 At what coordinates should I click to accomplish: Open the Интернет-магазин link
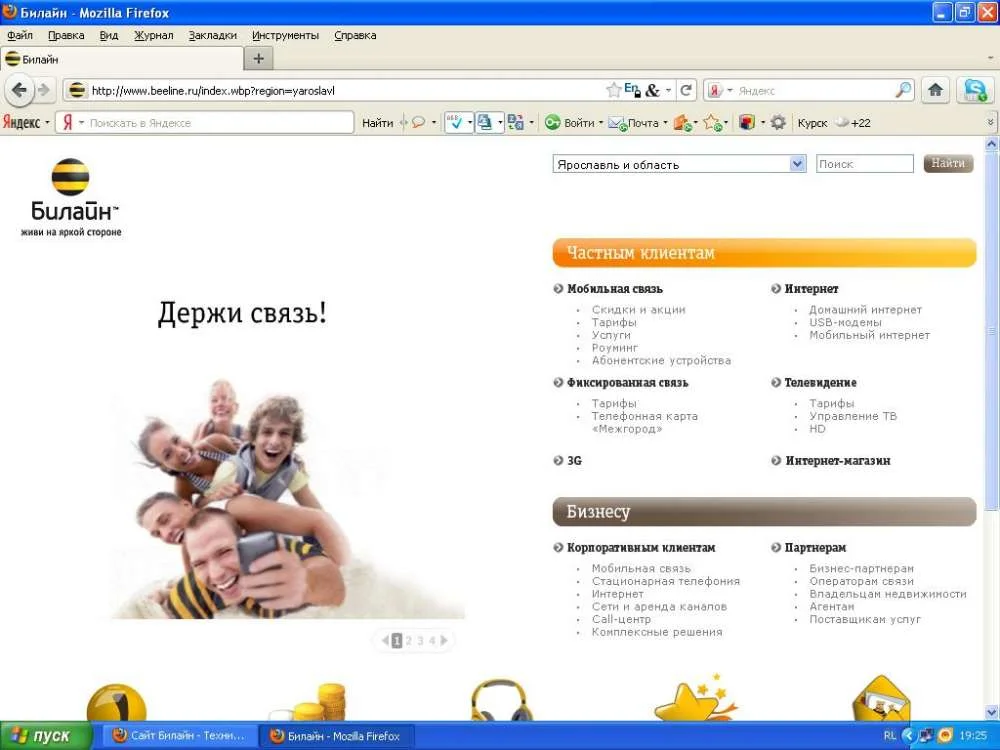[837, 460]
